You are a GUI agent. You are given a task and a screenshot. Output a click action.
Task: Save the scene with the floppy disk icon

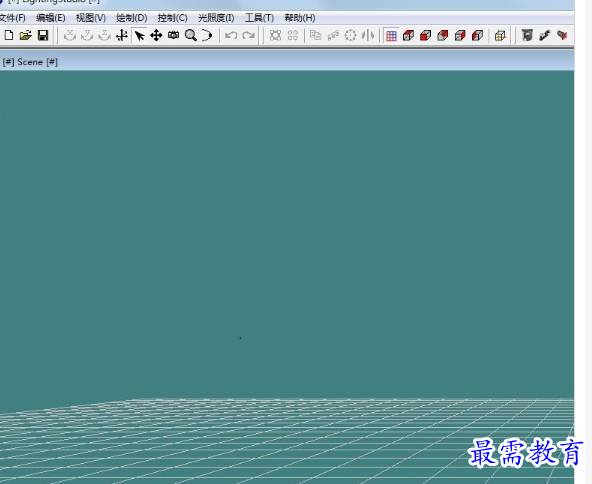(x=43, y=35)
